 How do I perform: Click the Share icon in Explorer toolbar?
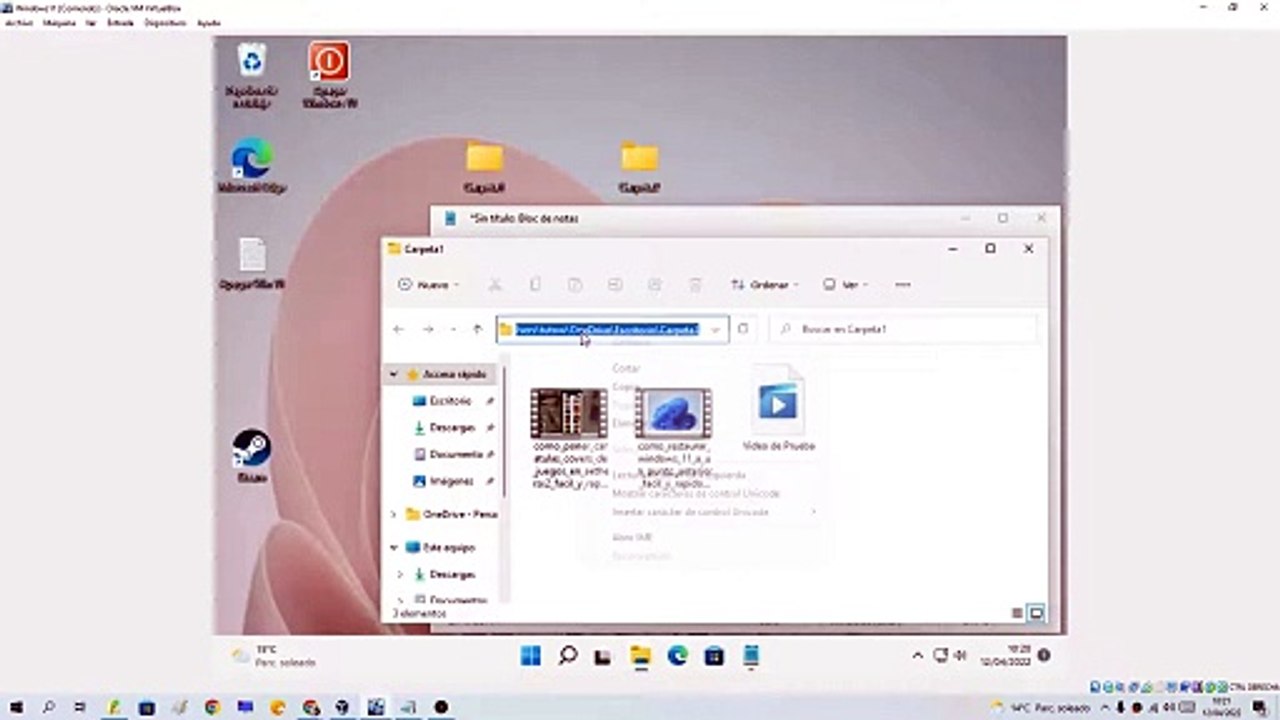(655, 285)
